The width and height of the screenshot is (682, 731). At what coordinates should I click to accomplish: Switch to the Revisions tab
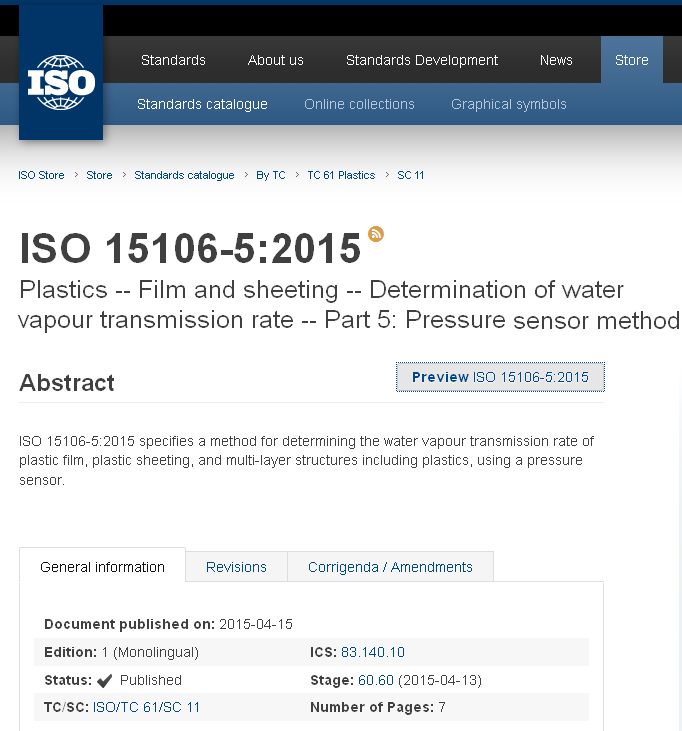coord(236,567)
